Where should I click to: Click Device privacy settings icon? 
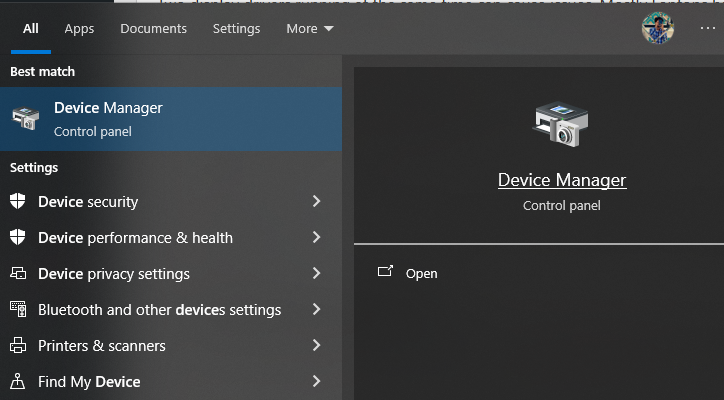18,273
